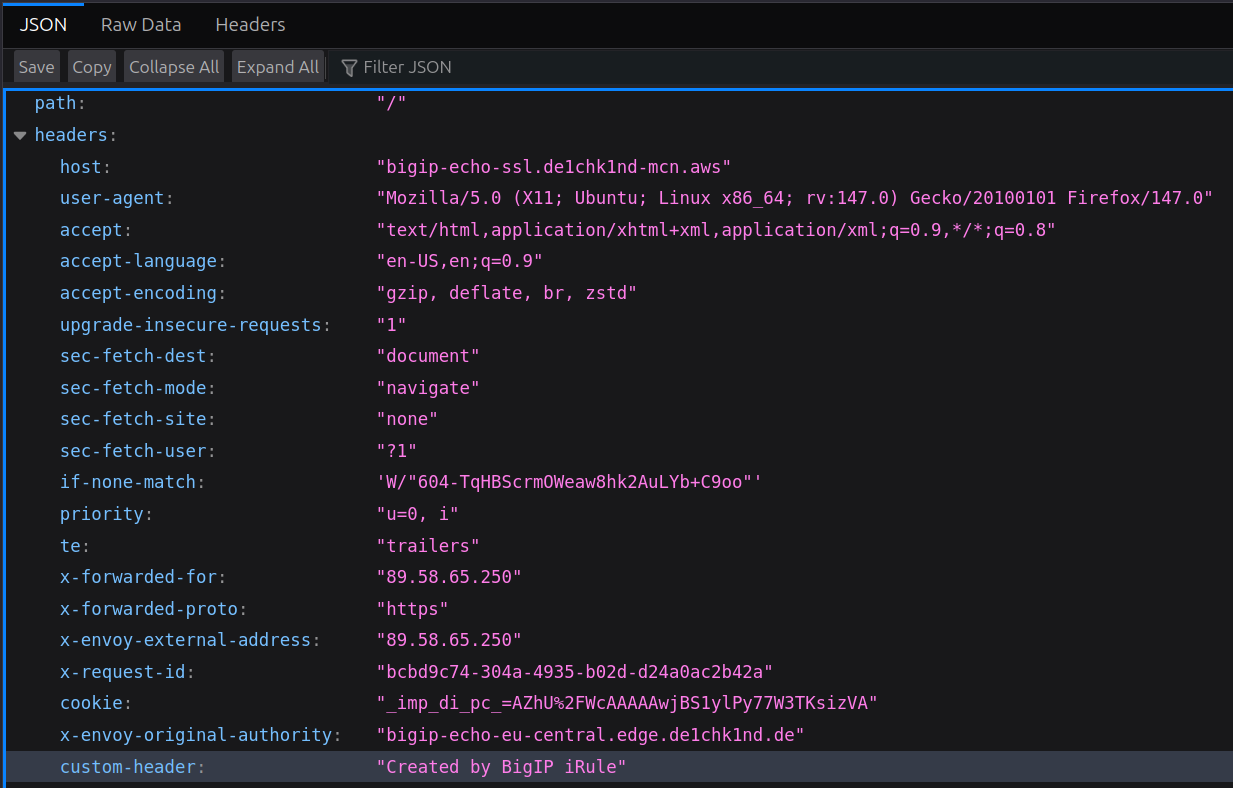Click Collapse All button
This screenshot has width=1233, height=788.
click(174, 67)
